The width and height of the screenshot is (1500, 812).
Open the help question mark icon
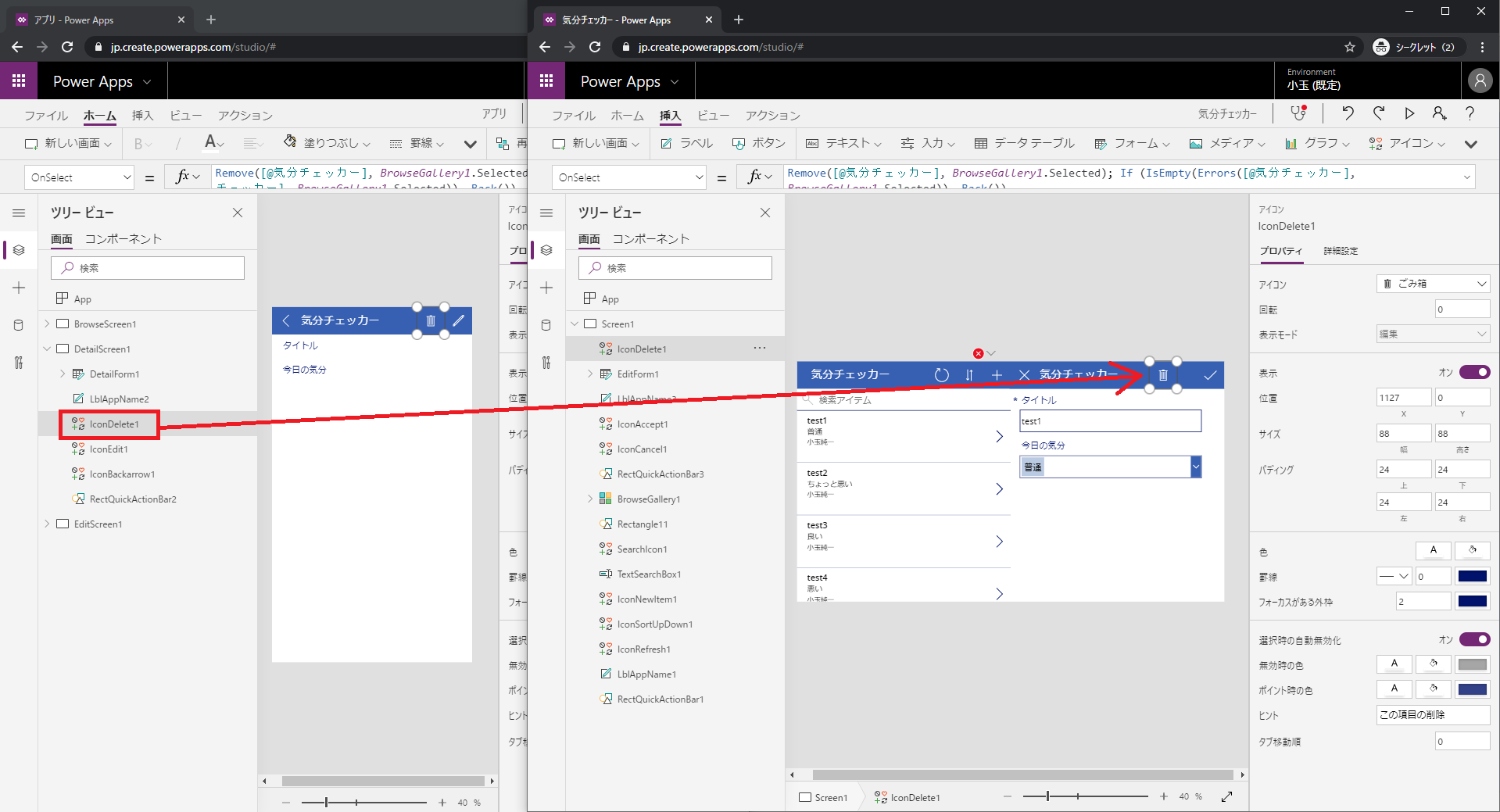click(1470, 113)
